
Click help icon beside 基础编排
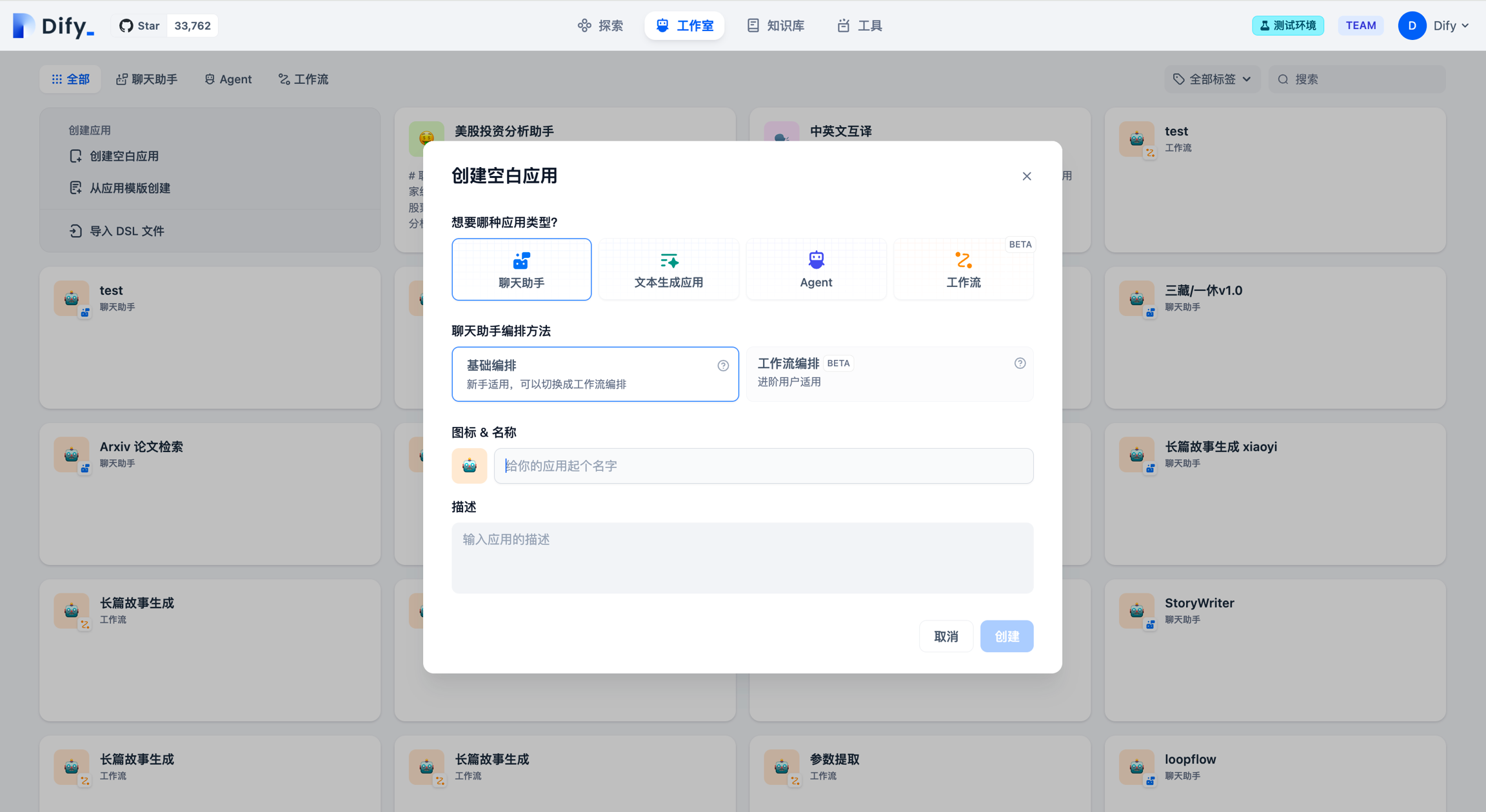tap(723, 366)
